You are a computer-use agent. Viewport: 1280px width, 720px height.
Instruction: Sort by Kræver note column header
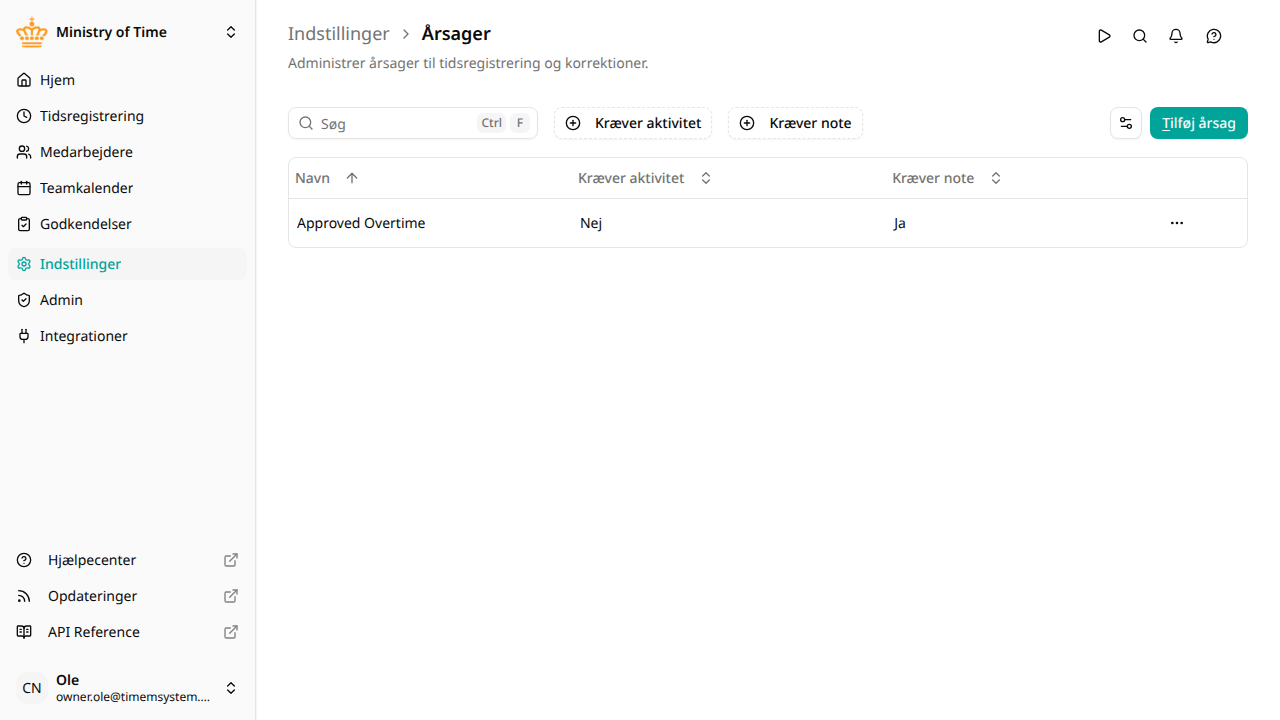(x=947, y=178)
